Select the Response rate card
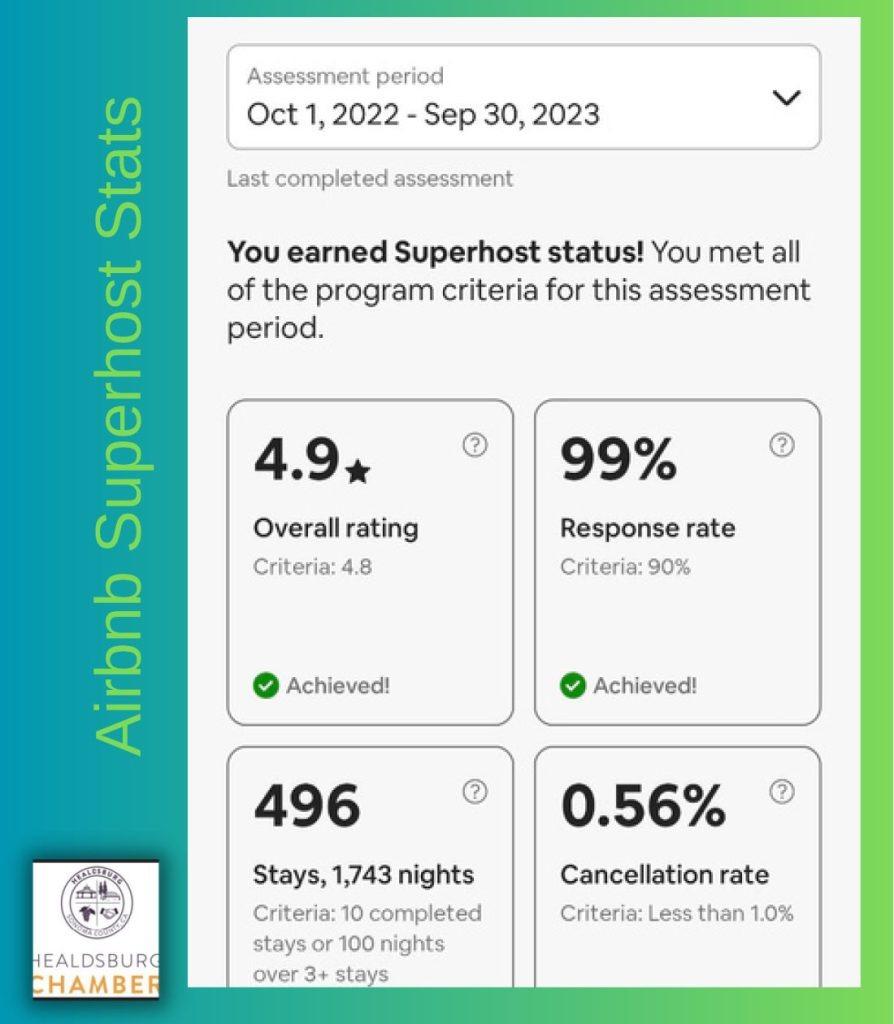Screen dimensions: 894x1024 (x=677, y=600)
